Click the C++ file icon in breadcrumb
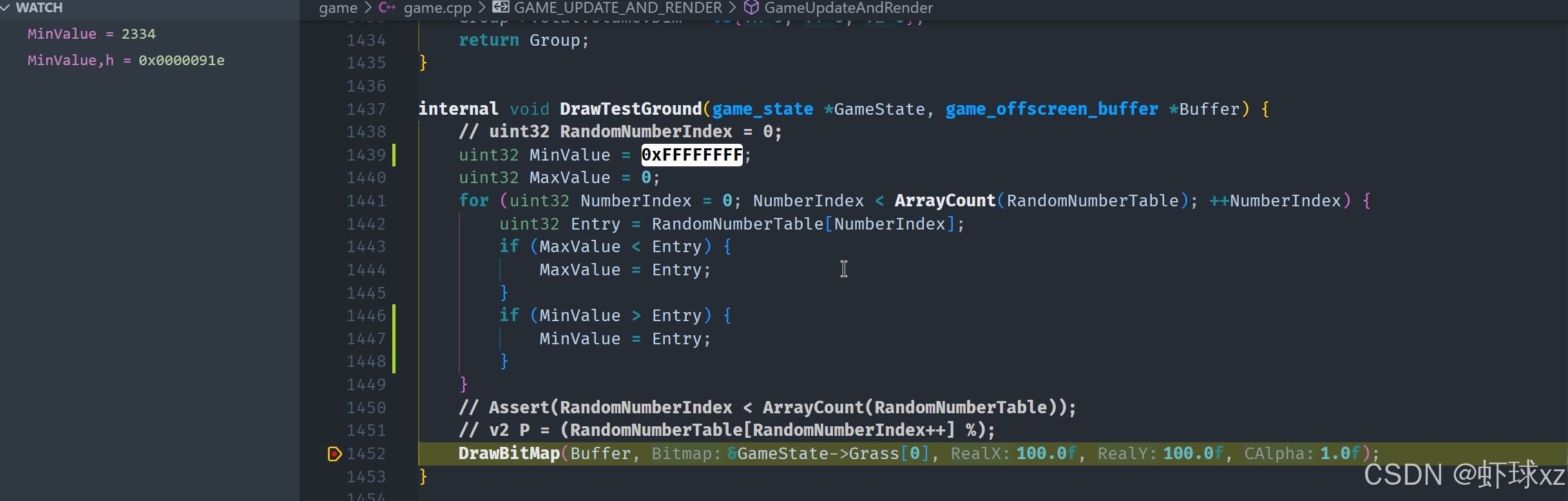Viewport: 1568px width, 501px height. pos(387,8)
